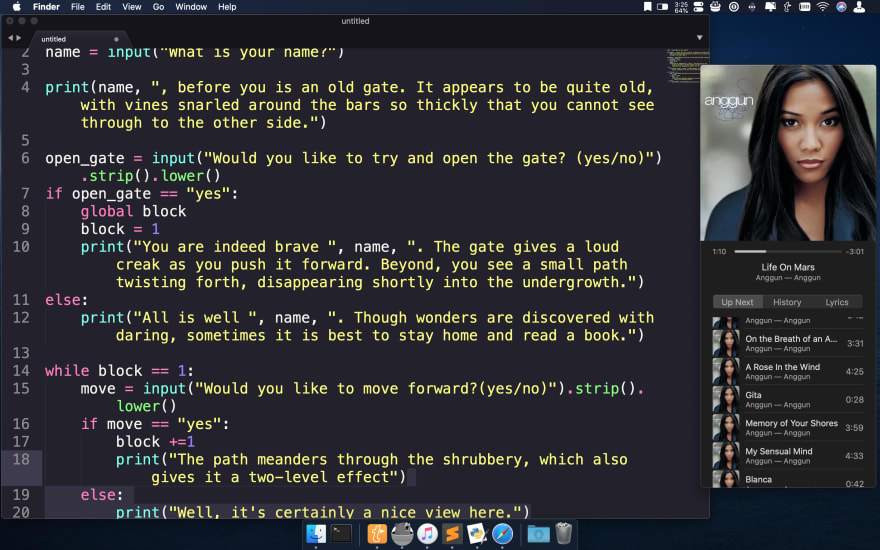Launch Safari from the Dock
This screenshot has height=550, width=880.
[502, 533]
